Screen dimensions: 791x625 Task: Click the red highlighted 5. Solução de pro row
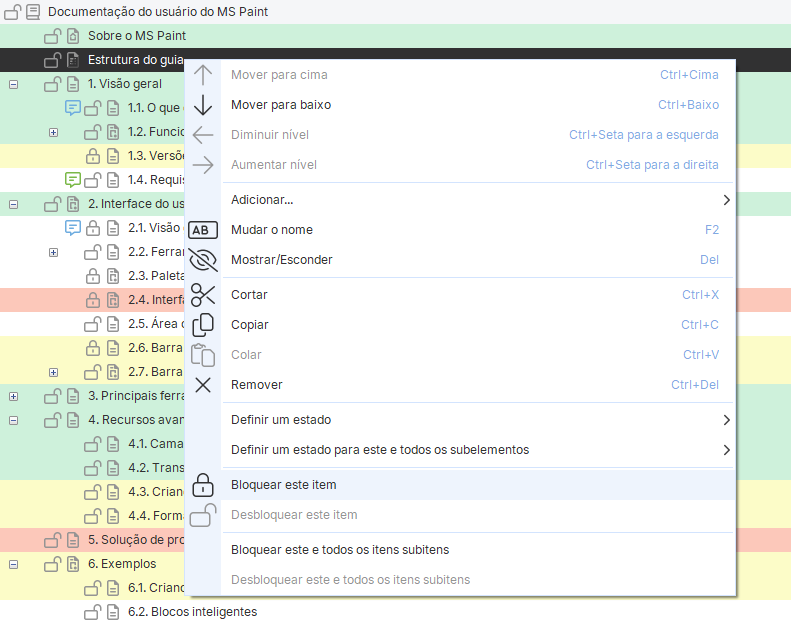coord(135,540)
